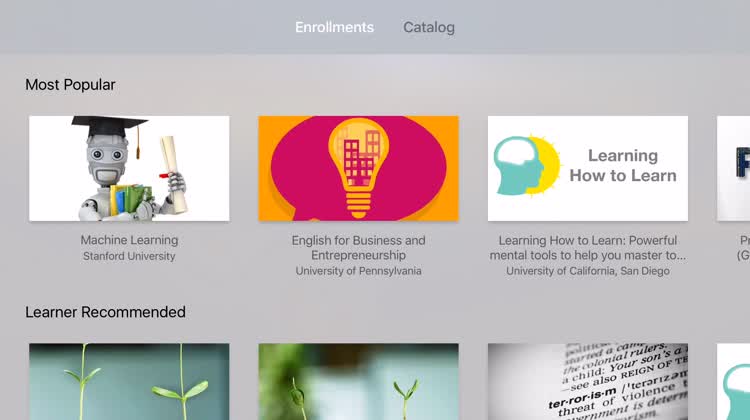Open the cut-off fourth Learner Recommended thumbnail
The height and width of the screenshot is (420, 750).
[x=734, y=382]
